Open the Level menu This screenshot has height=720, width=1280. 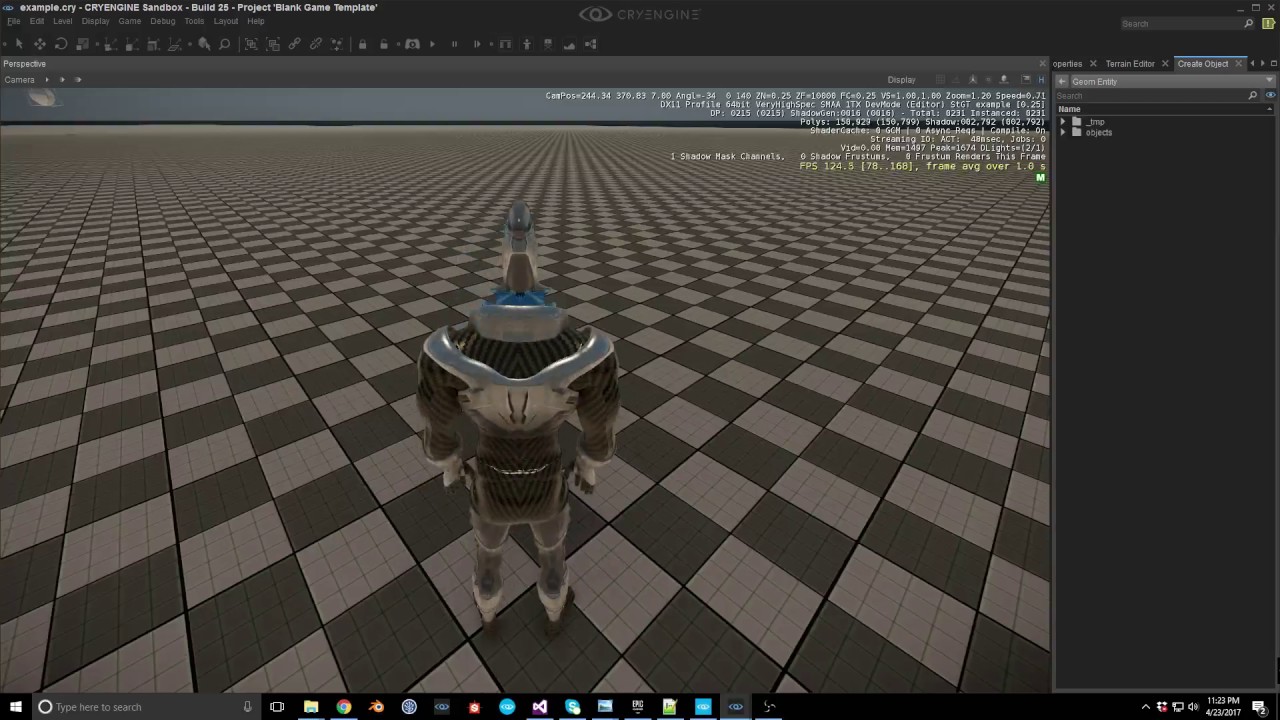click(x=62, y=21)
